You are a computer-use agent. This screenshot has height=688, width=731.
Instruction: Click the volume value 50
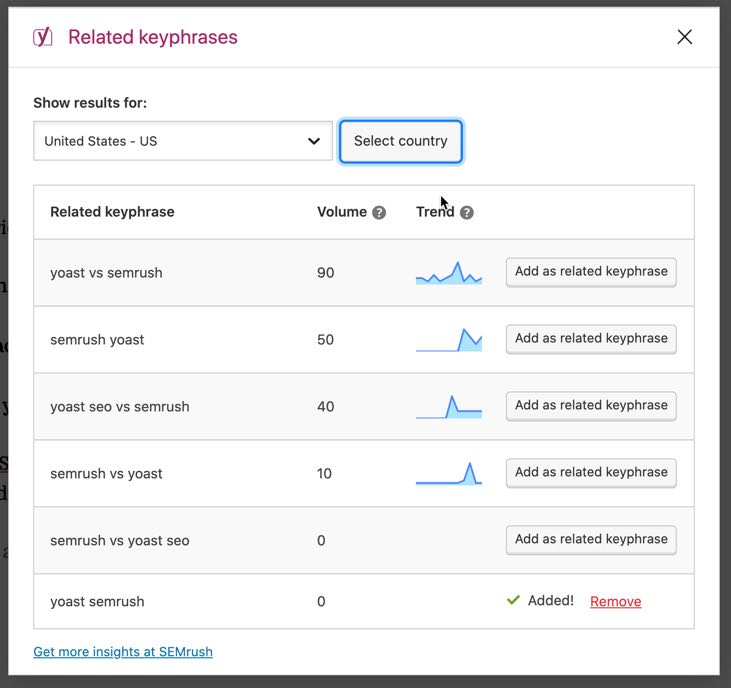(325, 340)
